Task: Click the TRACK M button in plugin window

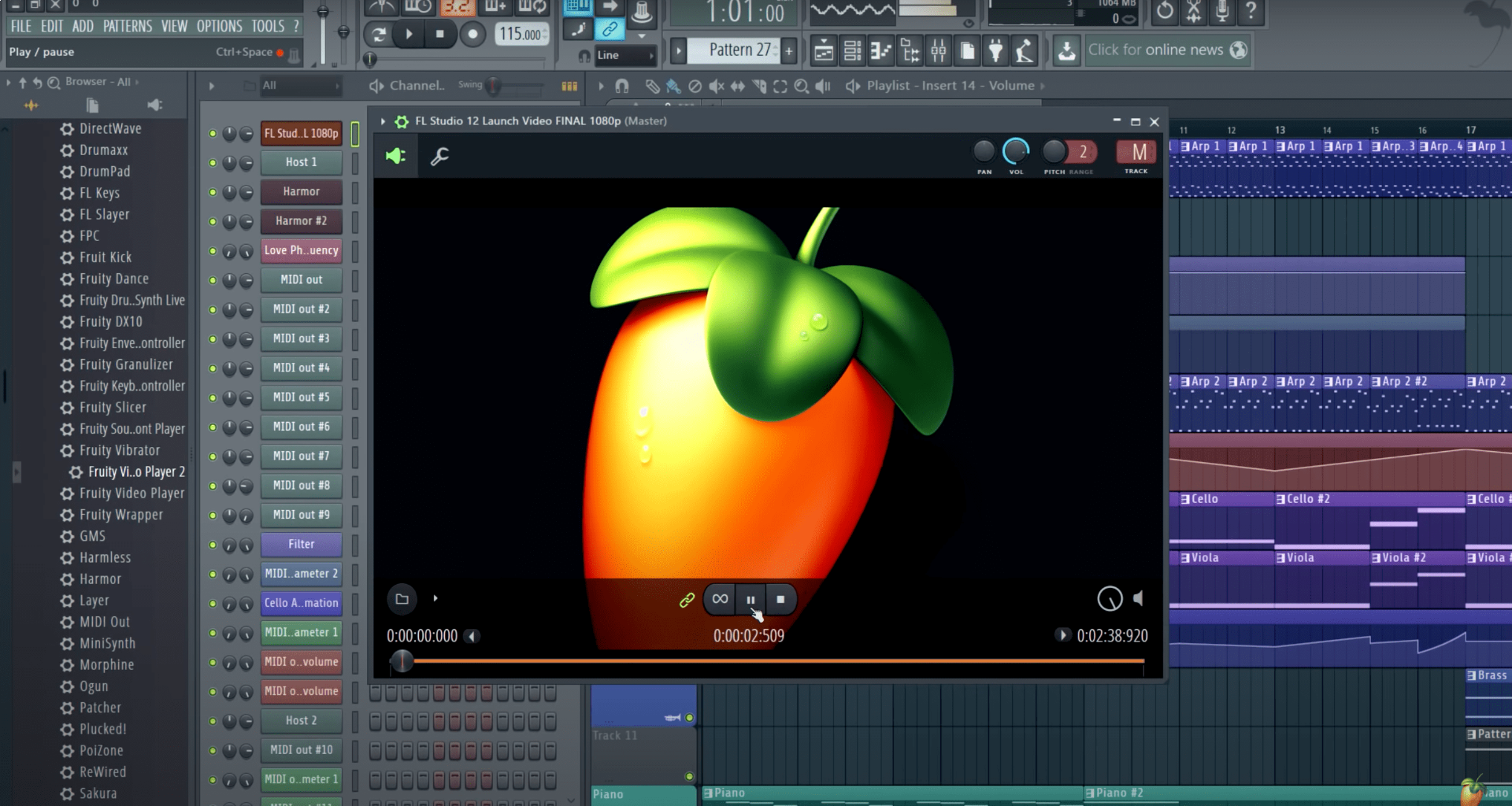Action: 1138,152
